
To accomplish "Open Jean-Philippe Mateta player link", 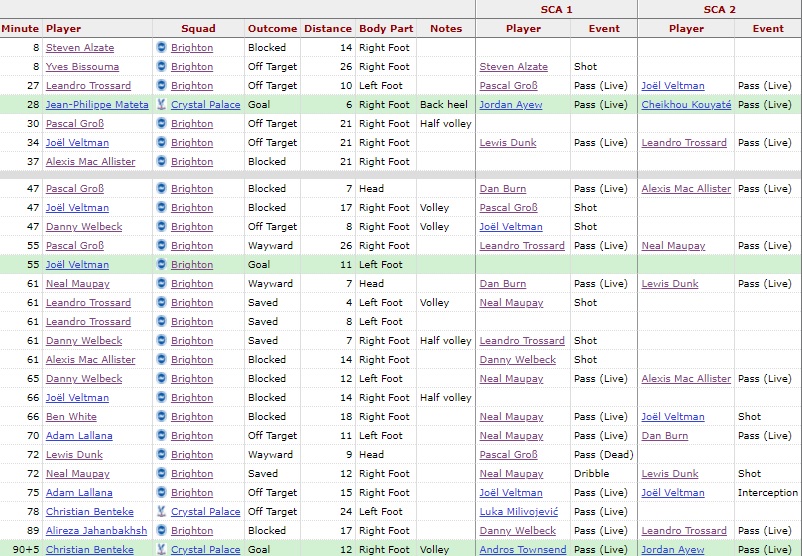I will tap(97, 104).
